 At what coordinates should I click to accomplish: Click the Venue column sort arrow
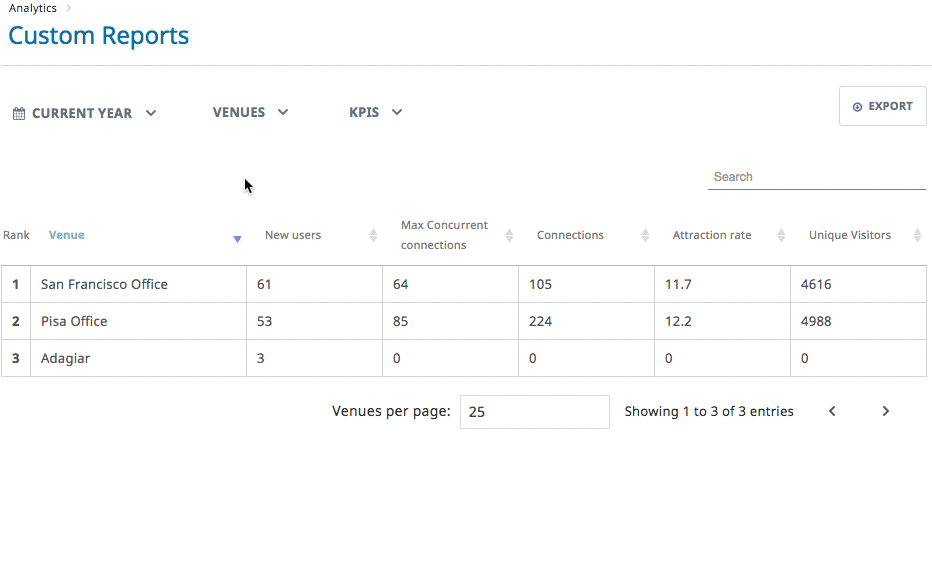click(237, 238)
